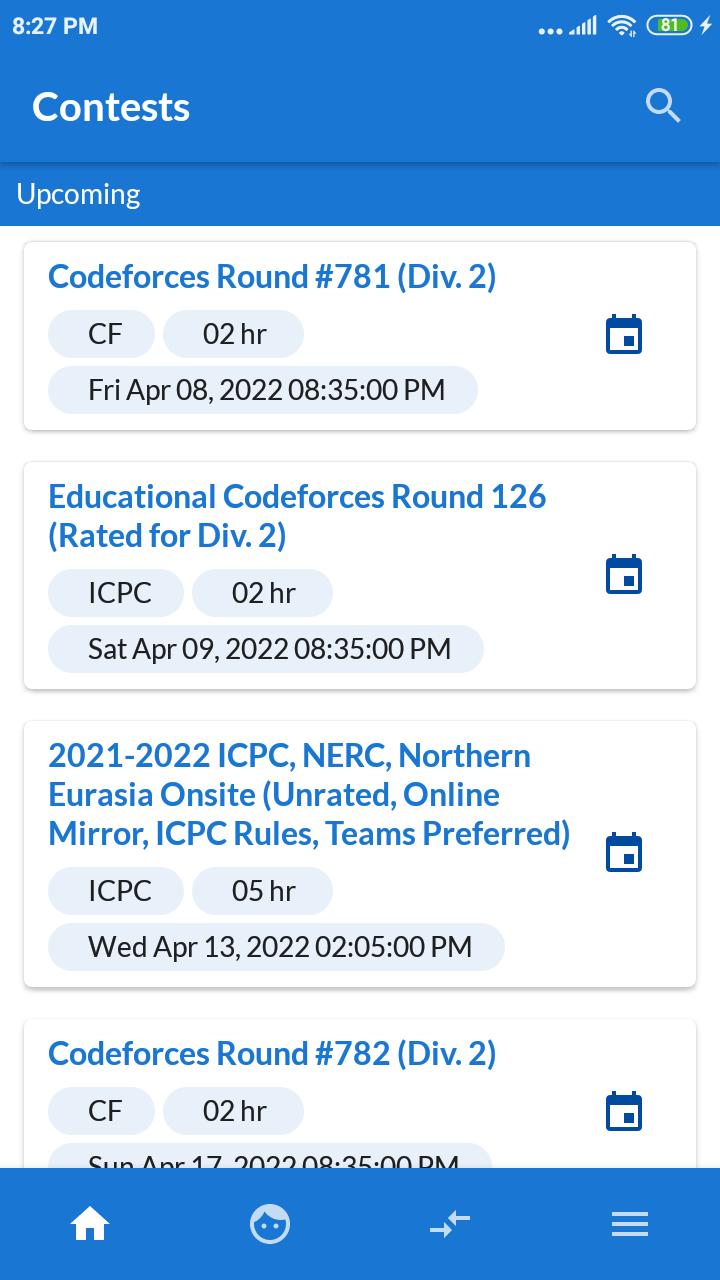Open Educational Codeforces Round 126 title
Screen dimensions: 720x1280
[x=297, y=516]
